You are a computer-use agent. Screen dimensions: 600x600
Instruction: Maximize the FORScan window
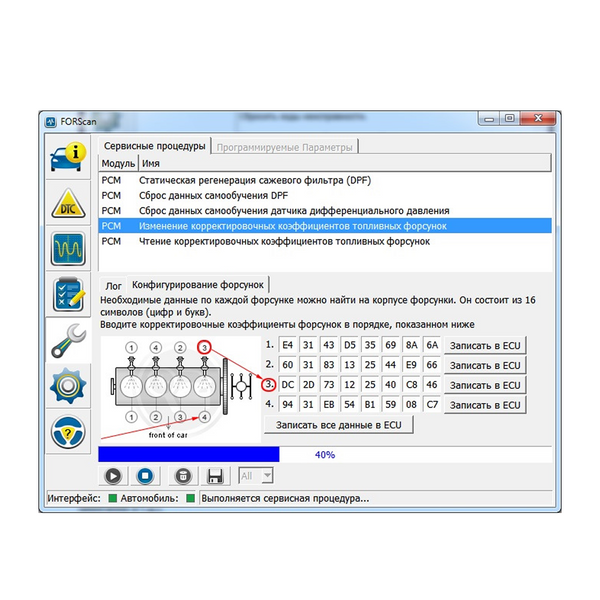click(x=509, y=119)
